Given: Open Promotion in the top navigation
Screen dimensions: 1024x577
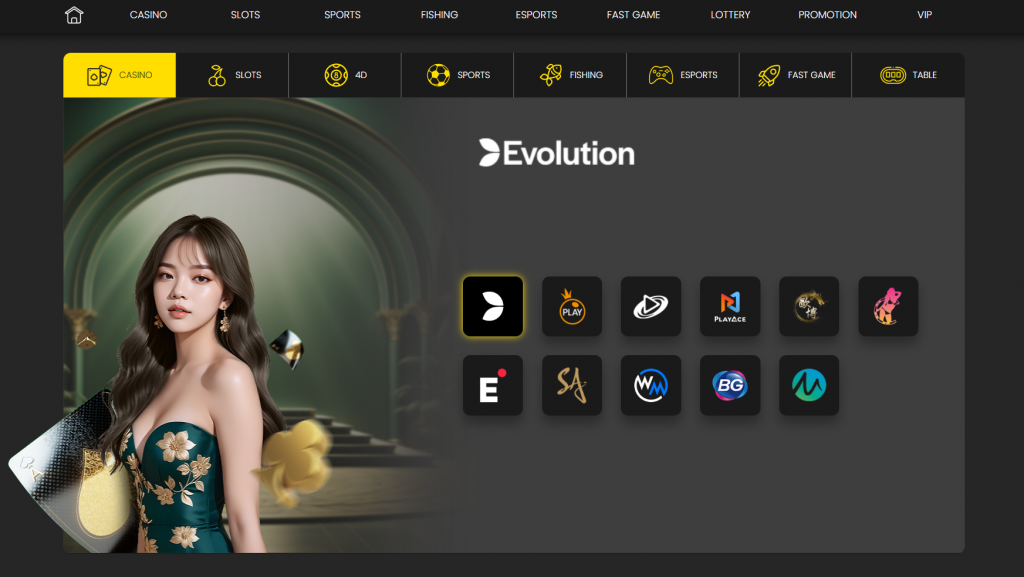Looking at the screenshot, I should pos(827,15).
